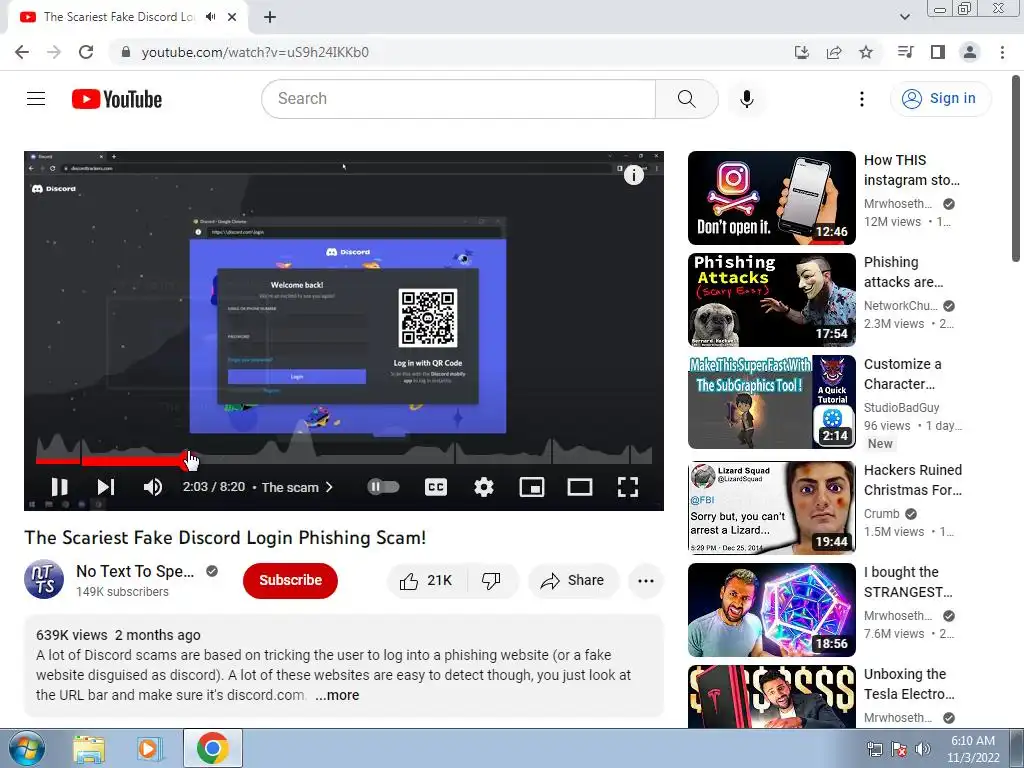This screenshot has width=1024, height=768.
Task: Open the NTTS channel avatar
Action: (44, 579)
